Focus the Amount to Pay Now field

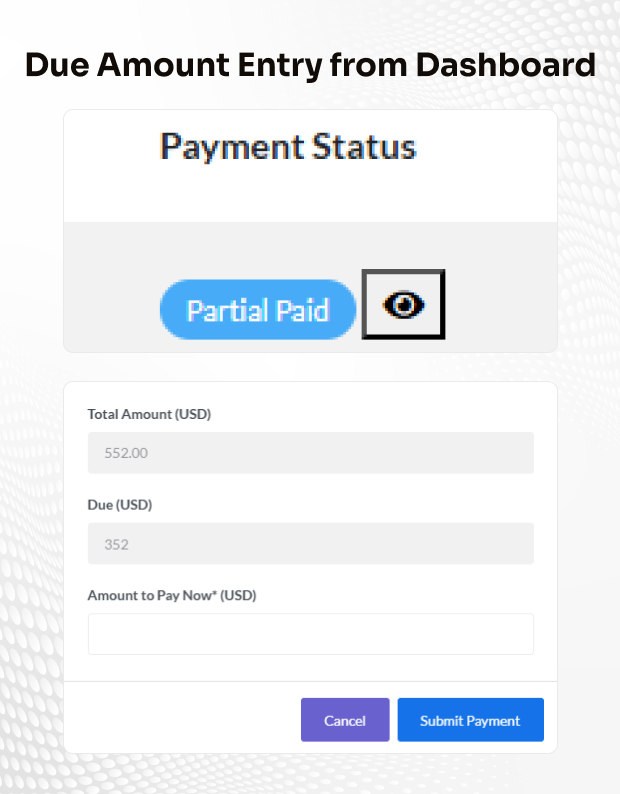point(310,634)
